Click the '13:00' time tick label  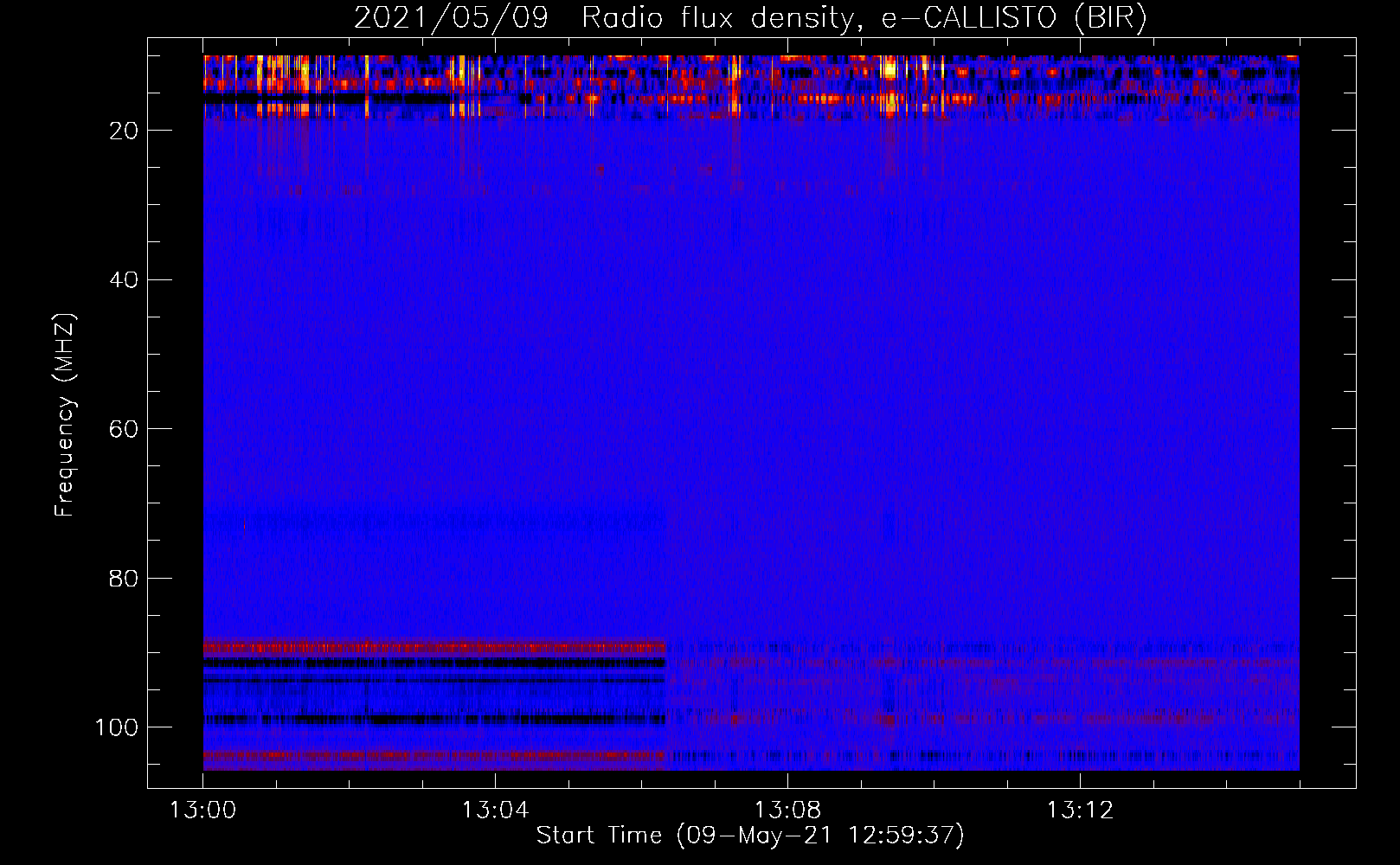coord(202,811)
